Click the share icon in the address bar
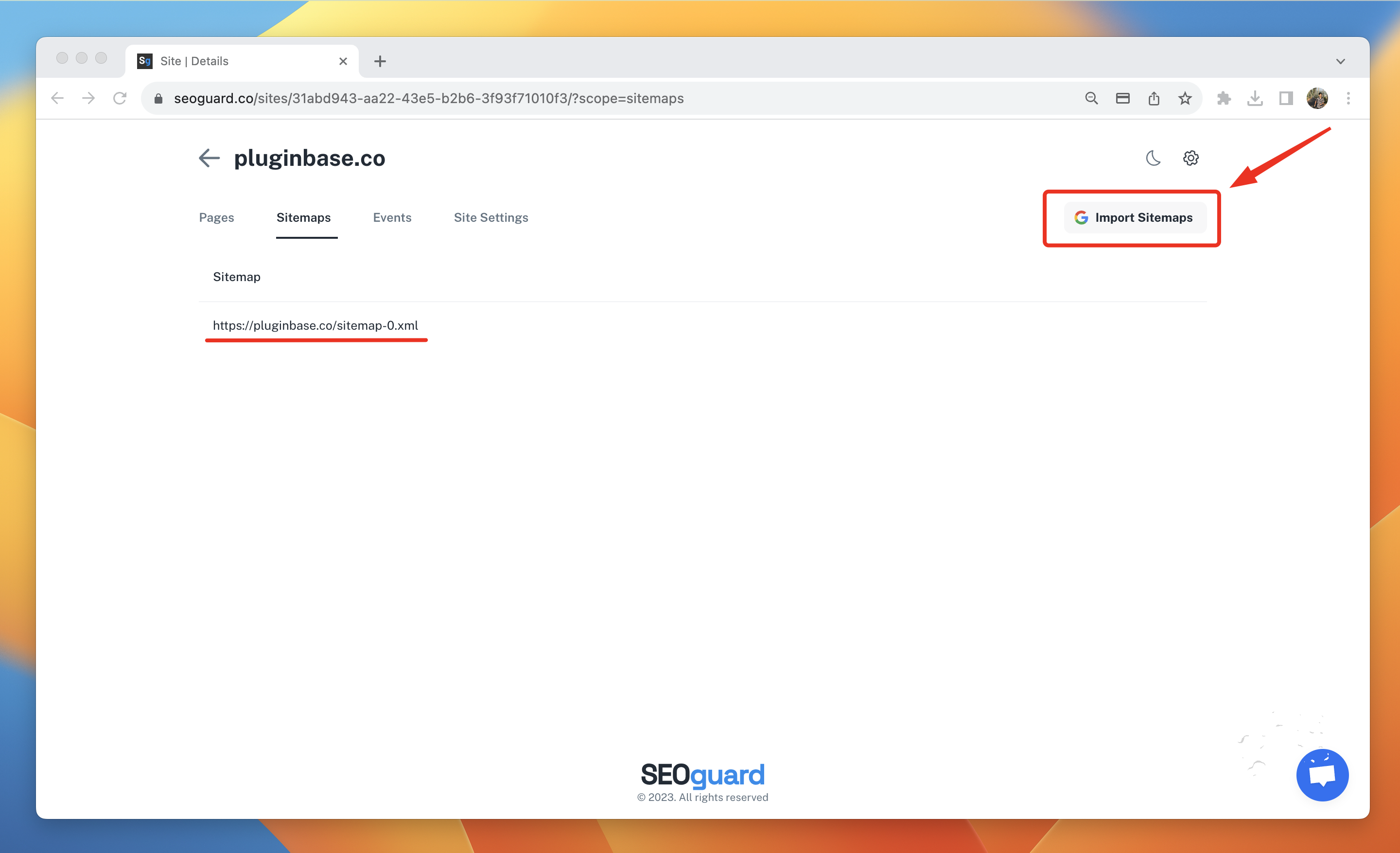The image size is (1400, 853). coord(1154,98)
